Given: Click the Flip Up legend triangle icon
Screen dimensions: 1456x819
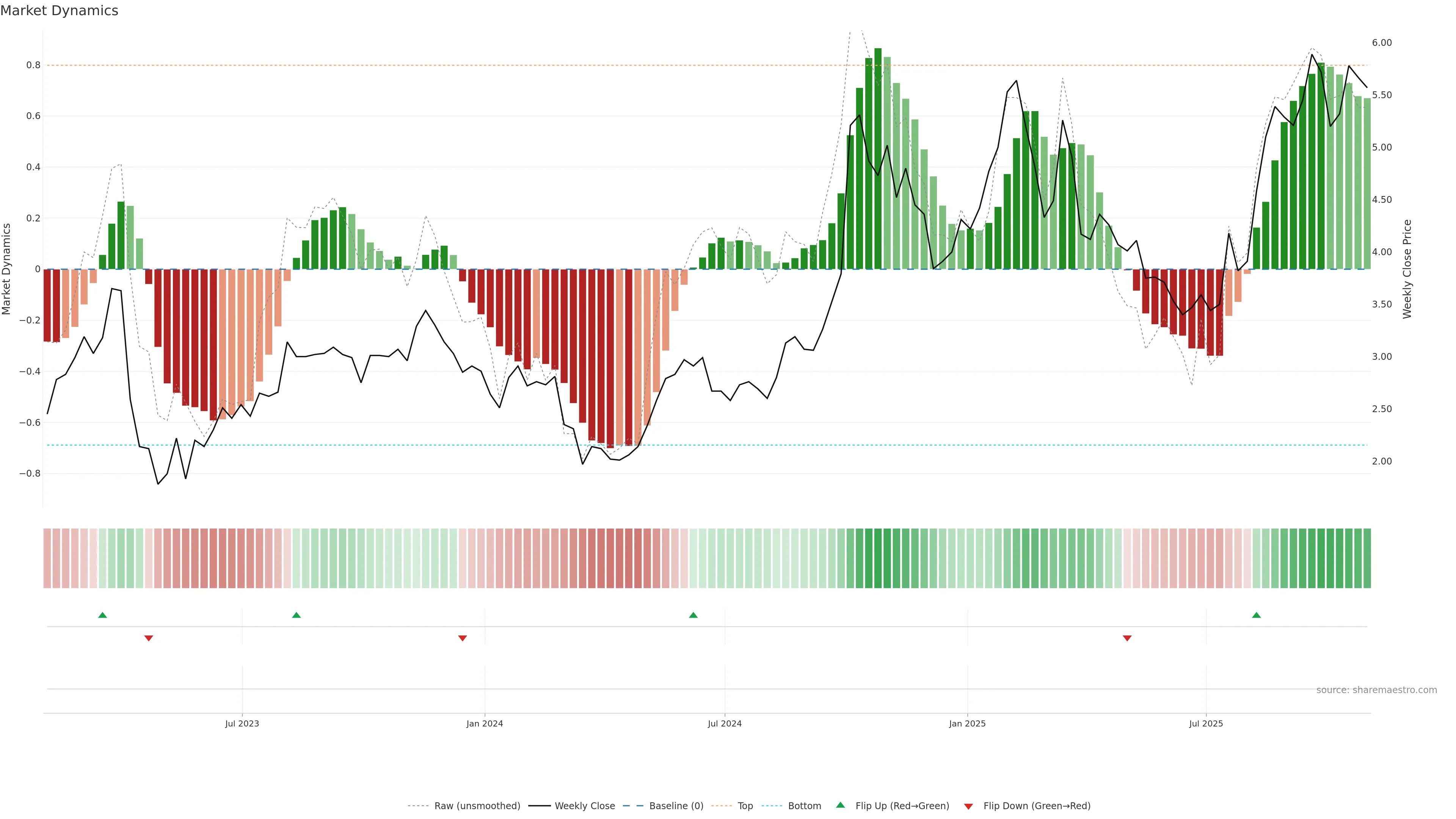Looking at the screenshot, I should tap(840, 805).
